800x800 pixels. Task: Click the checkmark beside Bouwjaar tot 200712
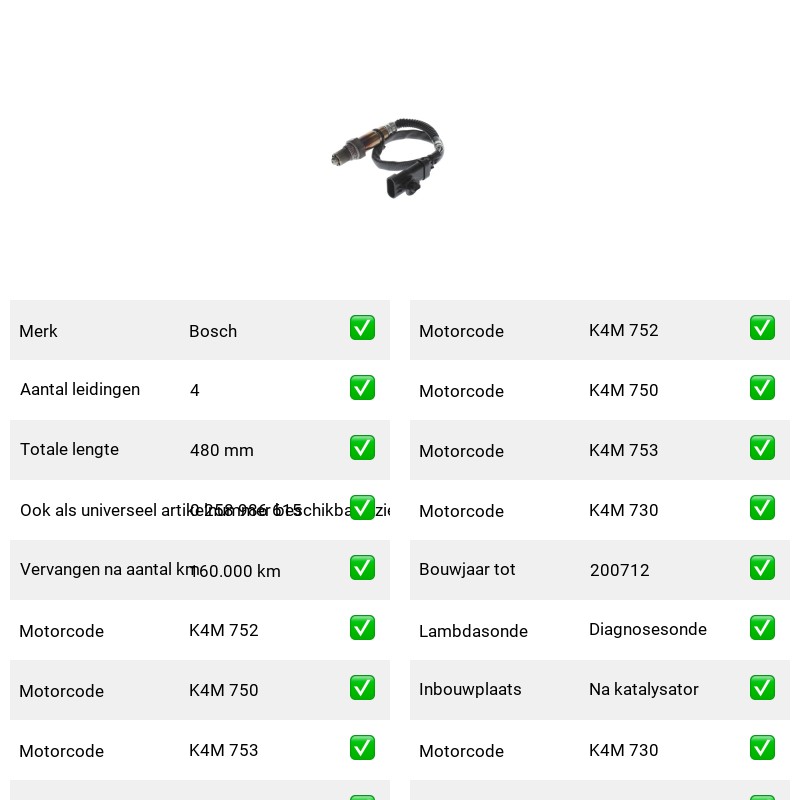point(762,568)
